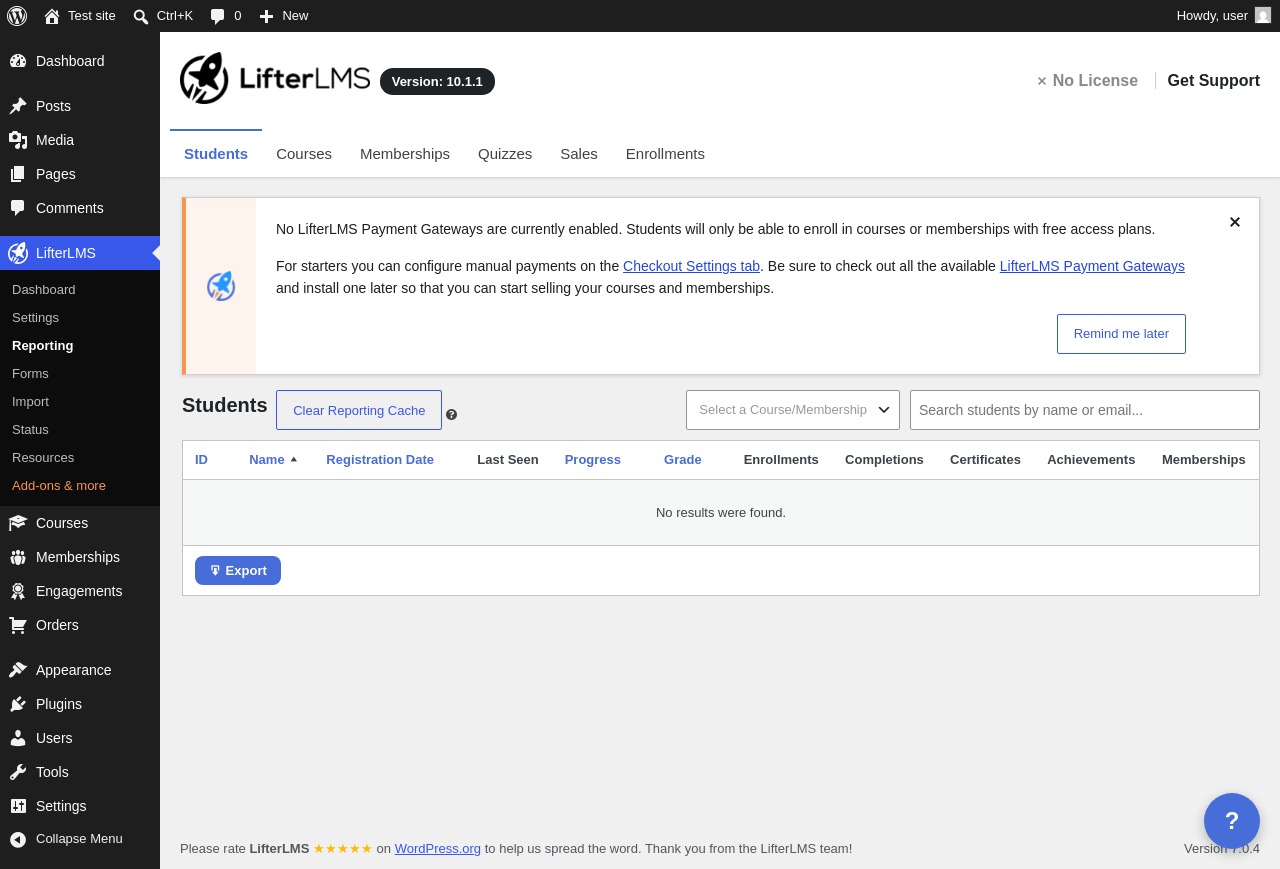
Task: Switch to the Sales reporting tab
Action: point(579,154)
